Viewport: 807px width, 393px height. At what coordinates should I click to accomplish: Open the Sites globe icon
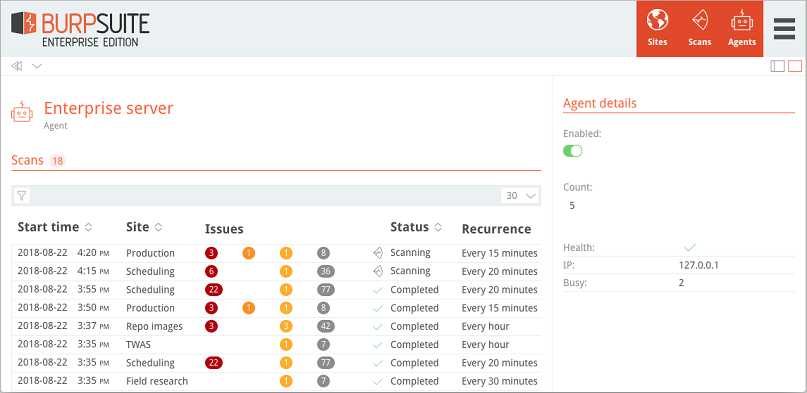point(657,21)
